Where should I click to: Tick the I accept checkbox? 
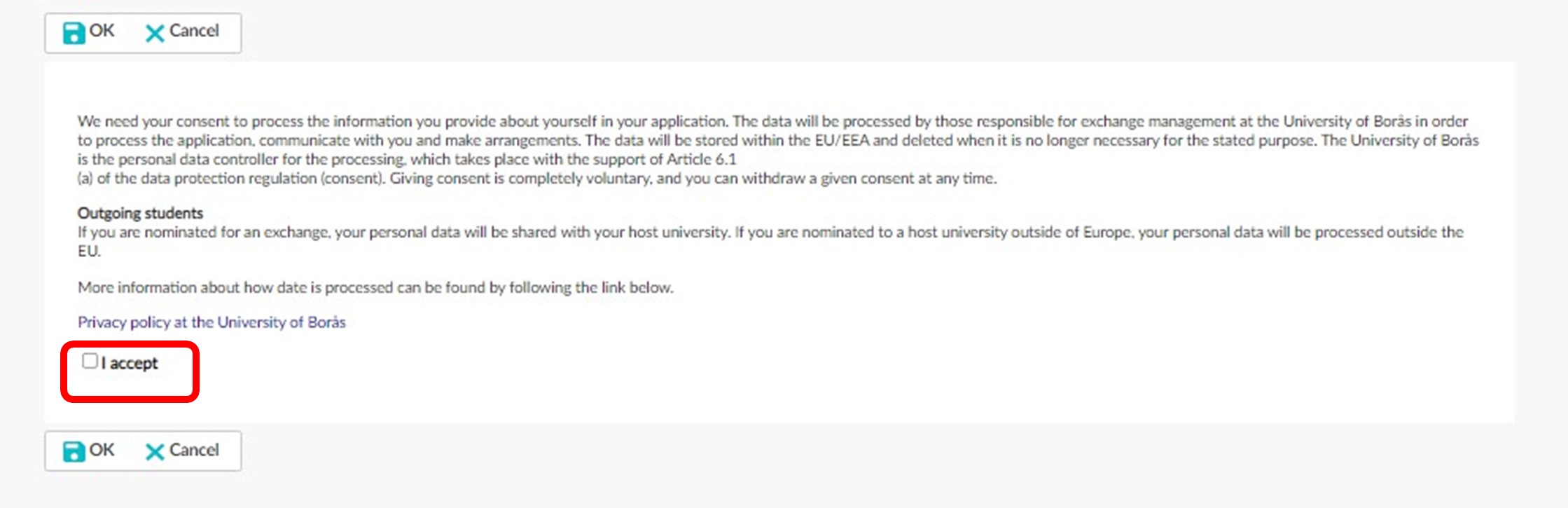[90, 362]
